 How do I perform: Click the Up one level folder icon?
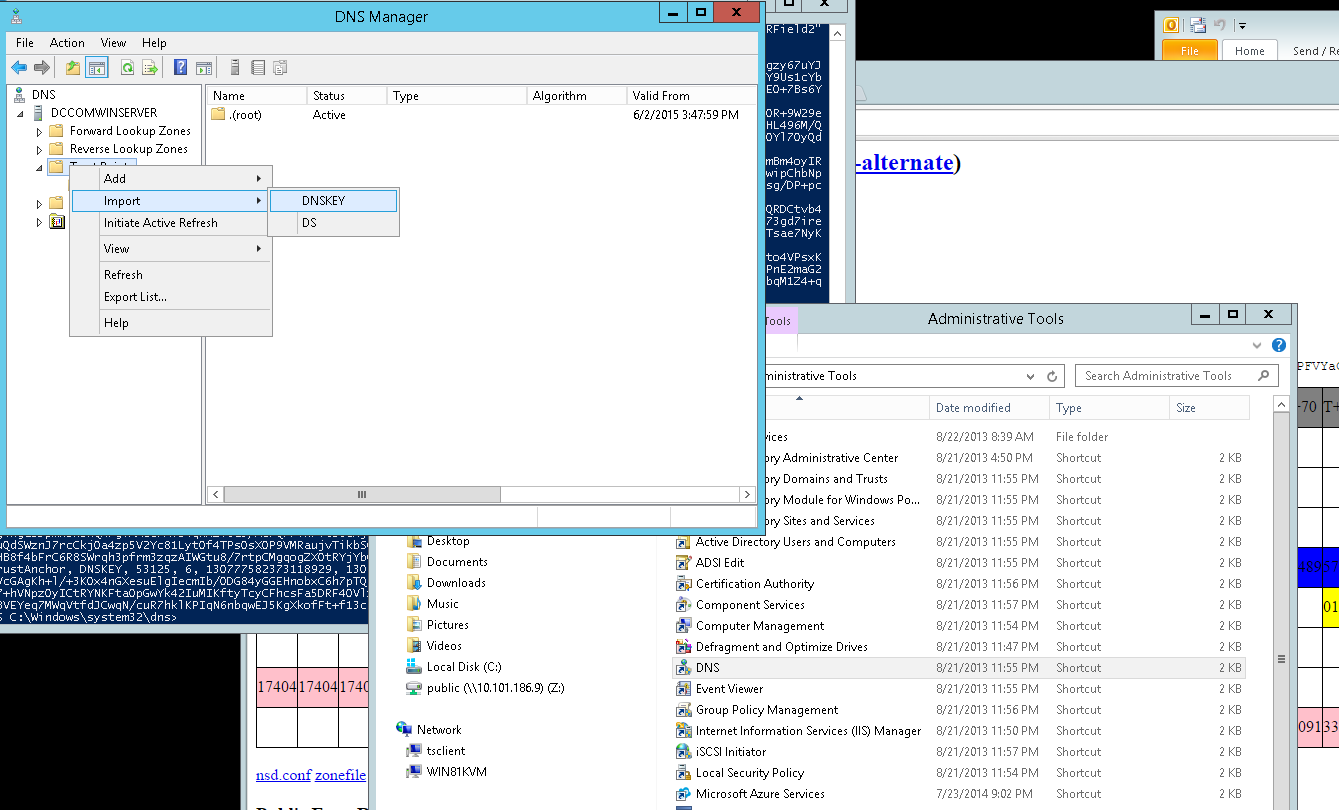pos(73,68)
